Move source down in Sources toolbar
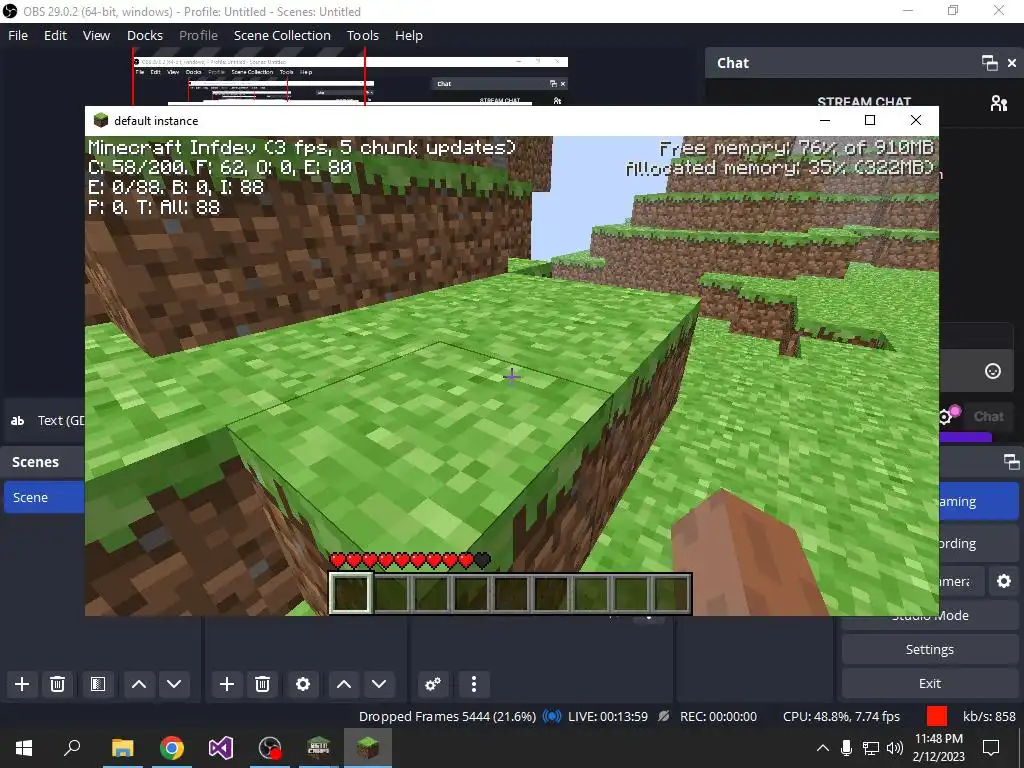1024x768 pixels. 379,684
